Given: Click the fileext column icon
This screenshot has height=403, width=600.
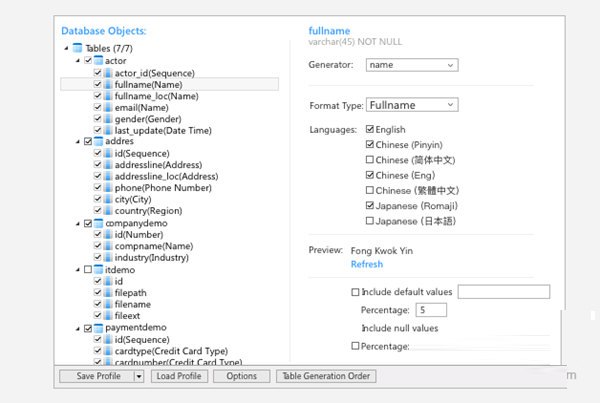Looking at the screenshot, I should [x=108, y=315].
